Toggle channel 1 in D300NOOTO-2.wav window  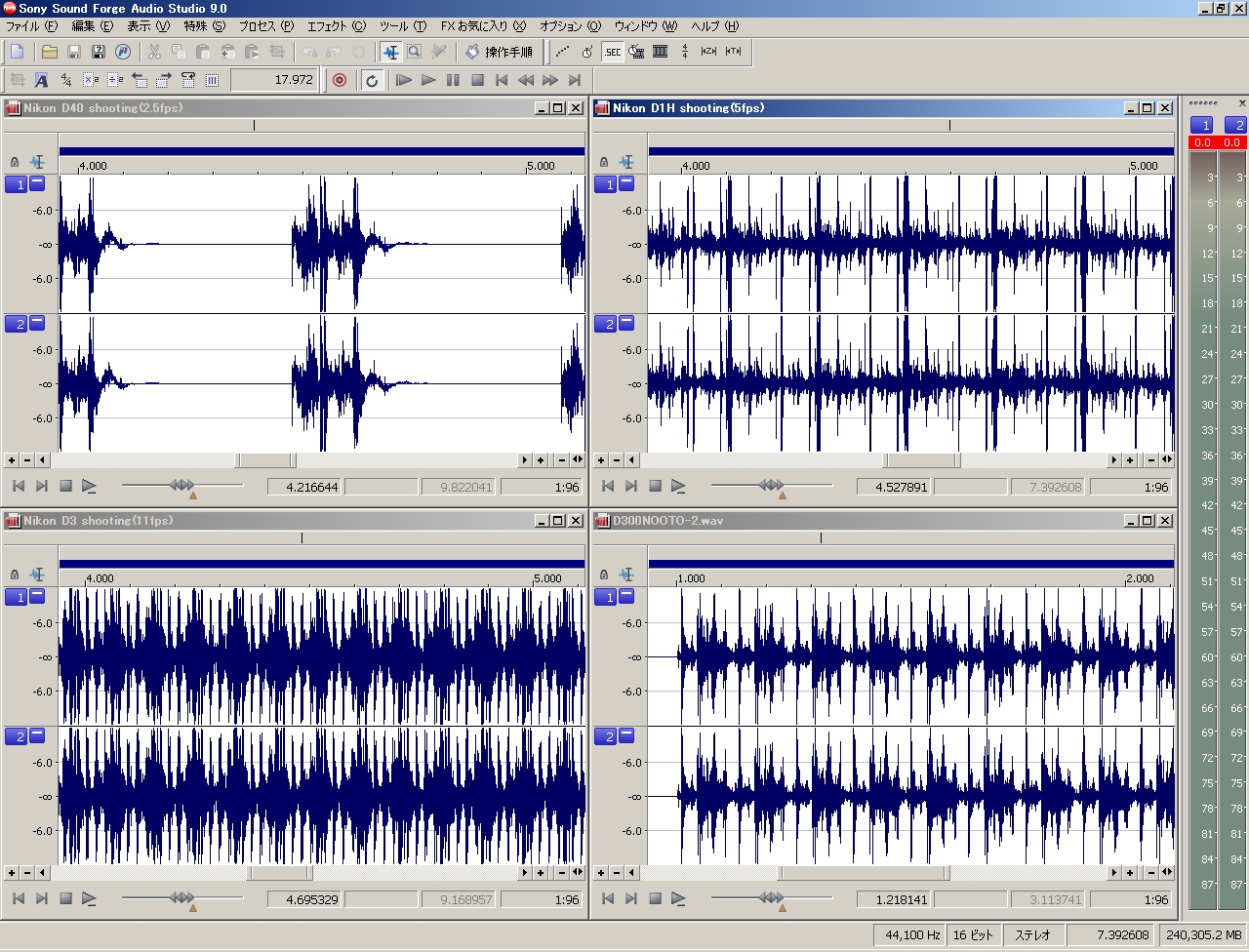605,597
